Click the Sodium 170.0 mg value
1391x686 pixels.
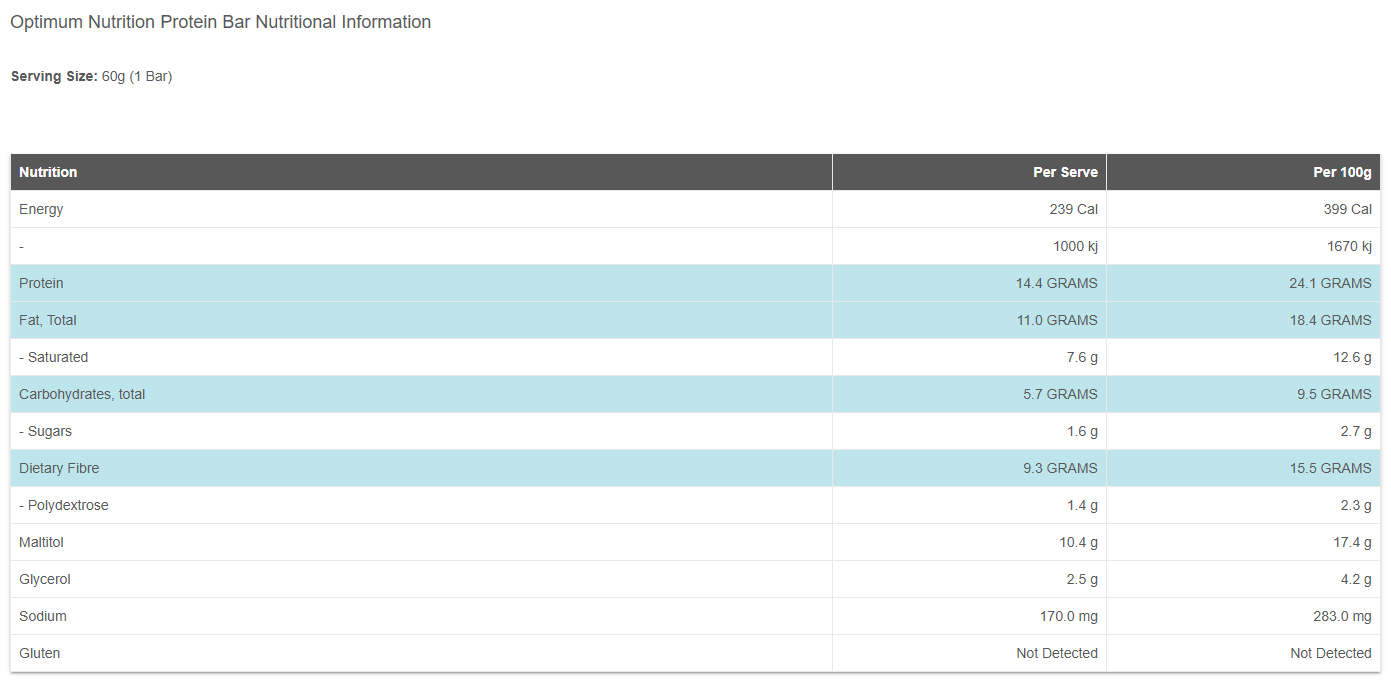(x=1069, y=616)
